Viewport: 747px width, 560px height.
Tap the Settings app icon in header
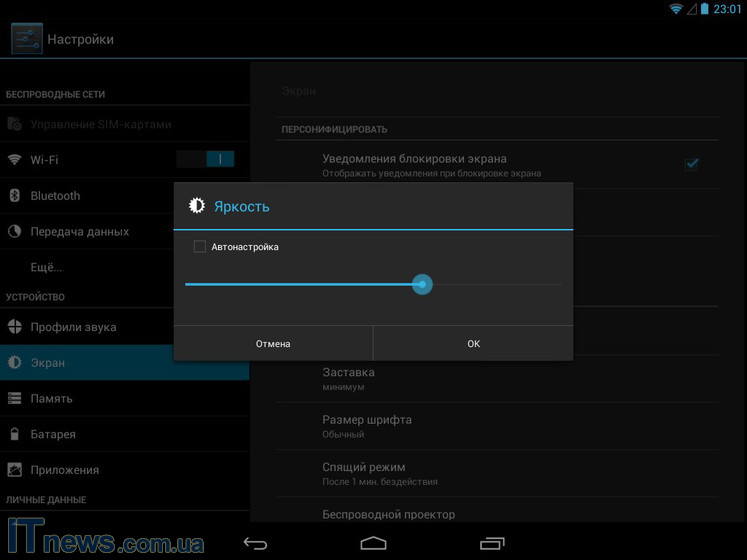[26, 39]
